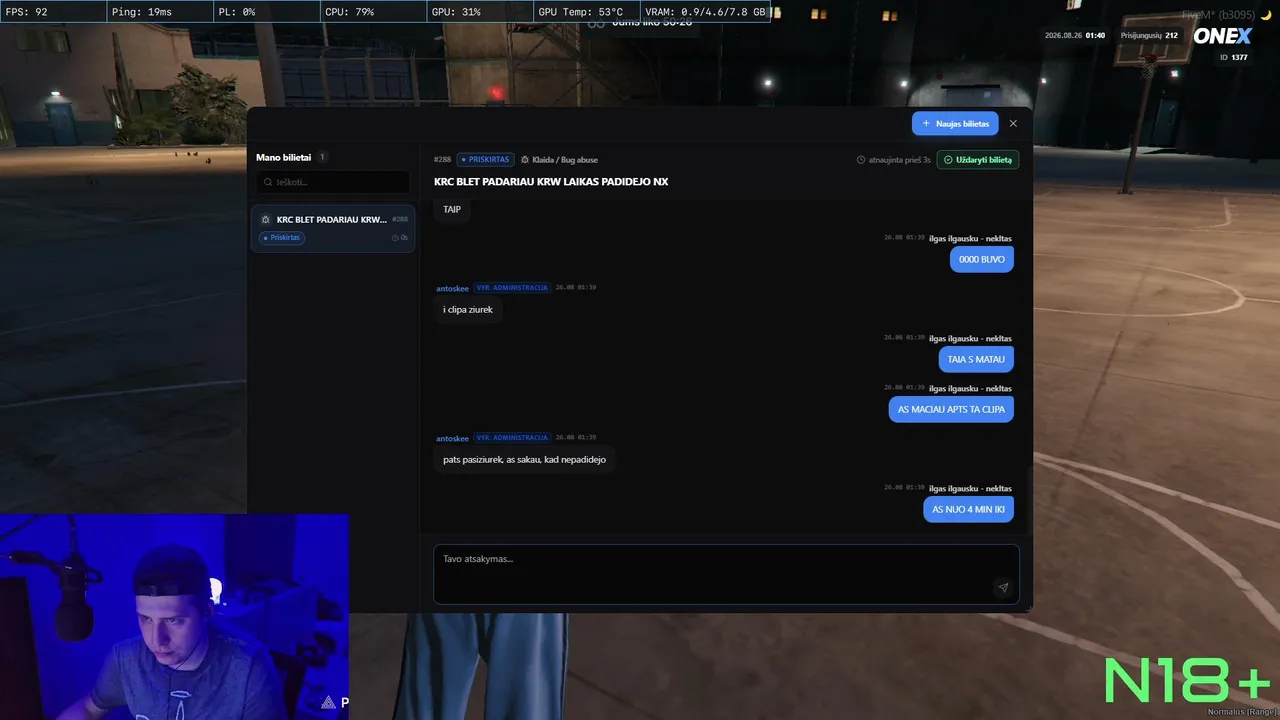
Task: Click 'VYR. ADMINISTRACIJA' badge above 'i clipa ziurek'
Action: tap(512, 288)
